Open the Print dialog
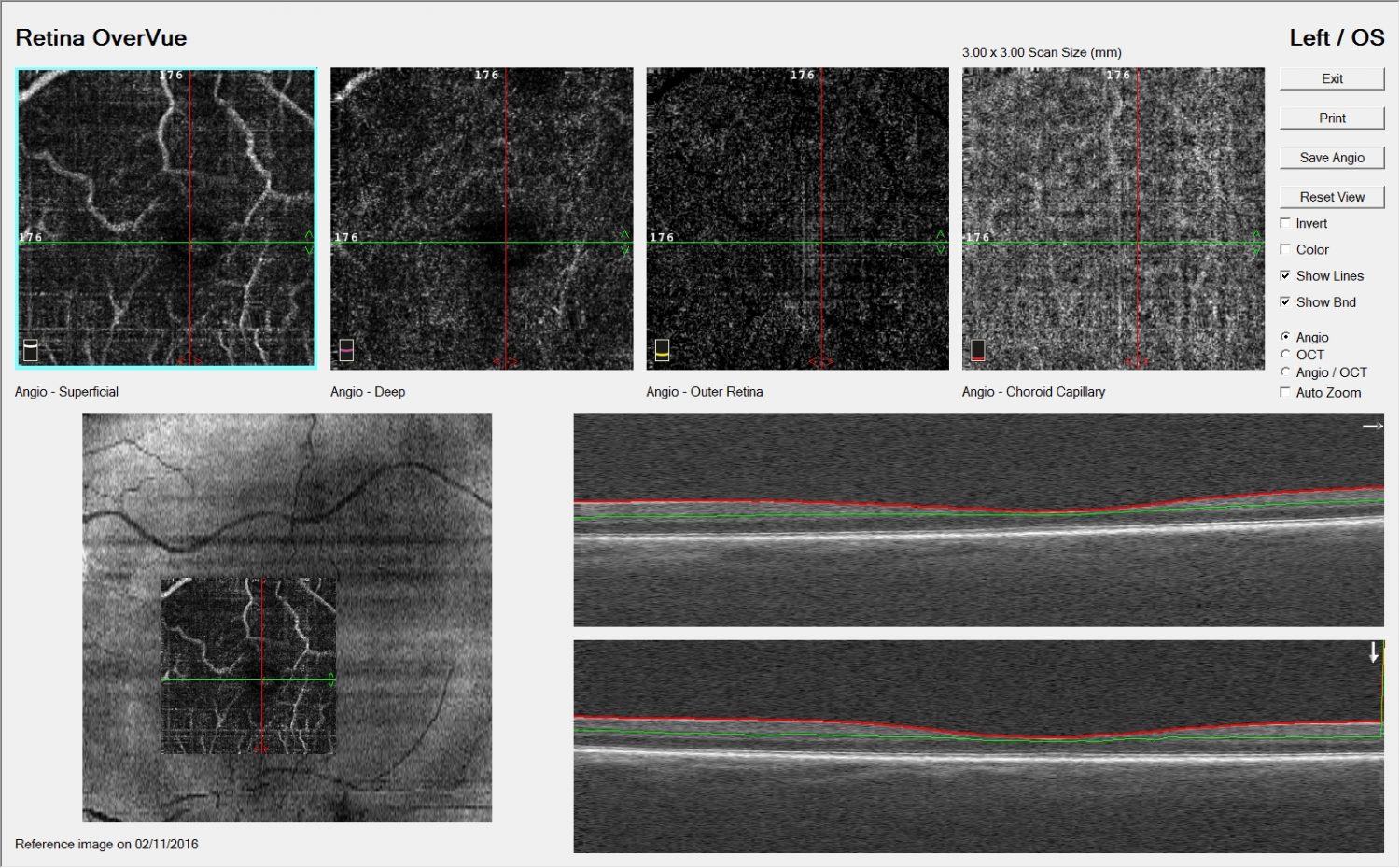This screenshot has height=868, width=1400. pos(1331,118)
